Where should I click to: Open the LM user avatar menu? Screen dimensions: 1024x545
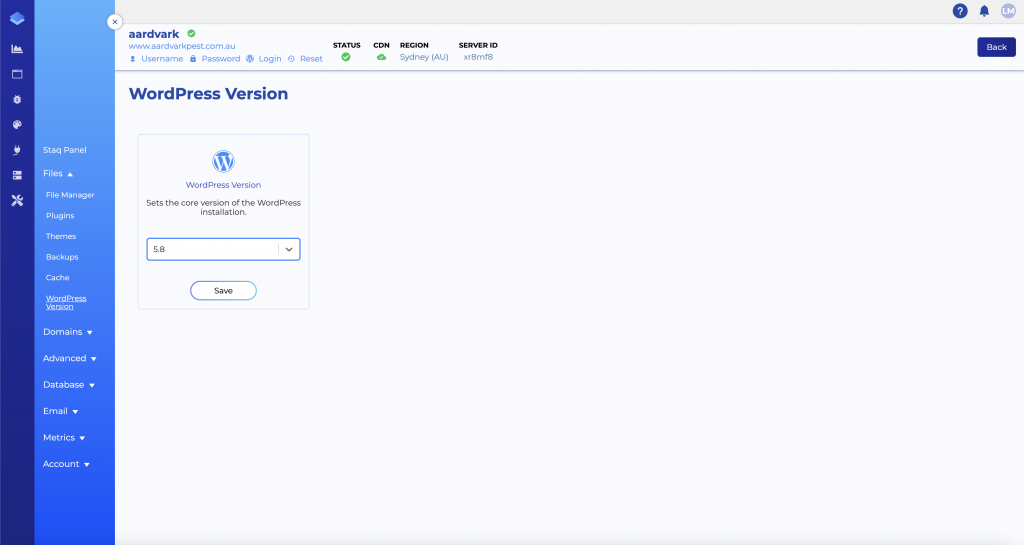coord(1008,11)
